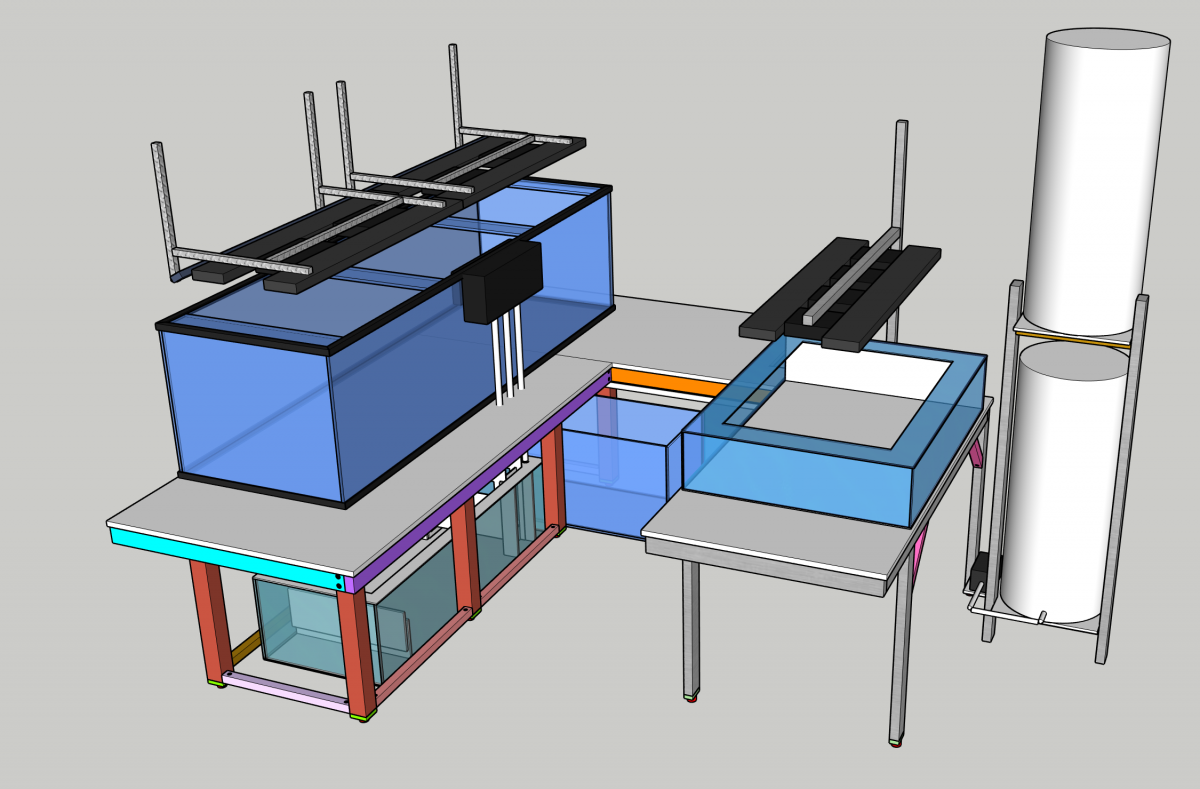The height and width of the screenshot is (789, 1200).
Task: Select the cyan front beam of the stand
Action: [x=227, y=558]
